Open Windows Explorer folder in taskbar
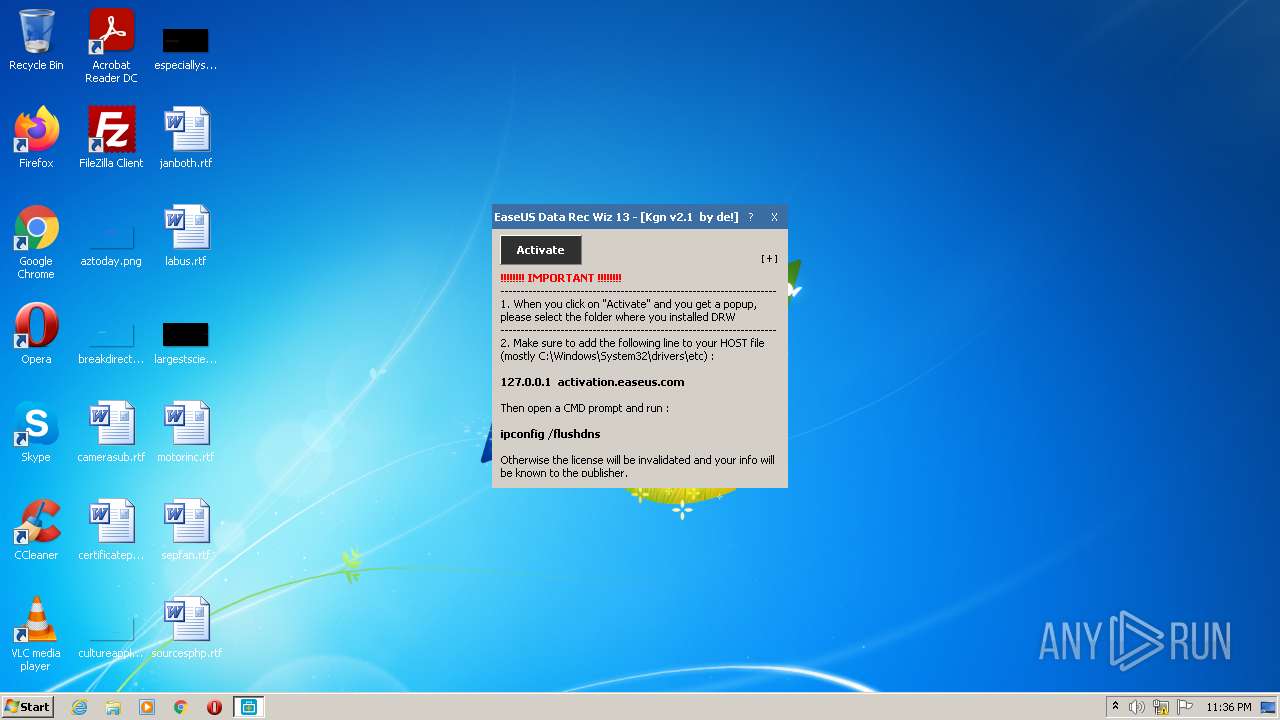This screenshot has width=1280, height=720. (x=113, y=707)
